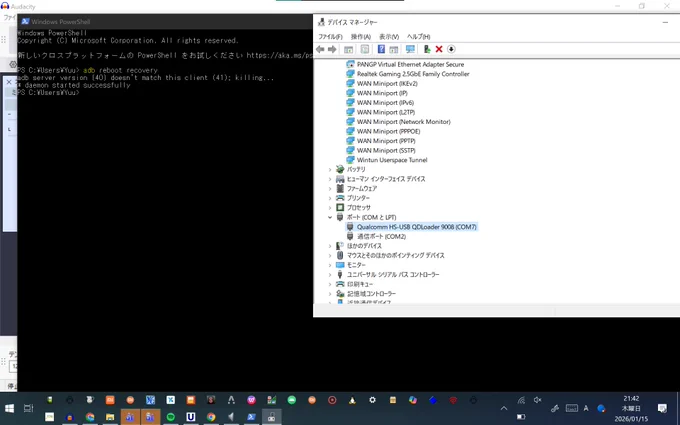The image size is (680, 425).
Task: Open the ファイル(F) menu in Device Manager
Action: coord(330,37)
